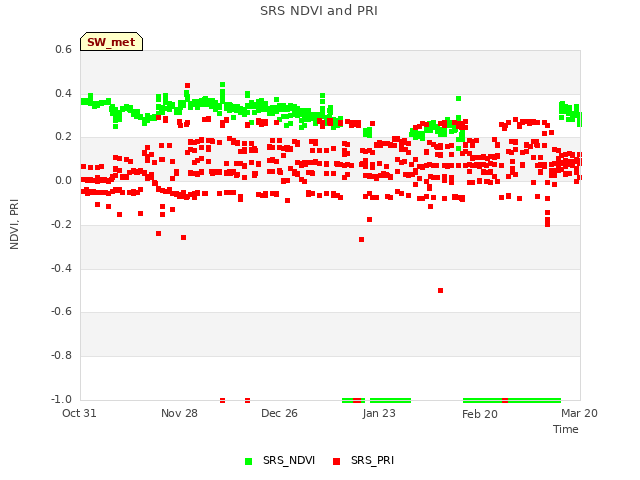
Task: Click the -1.0 y-axis tick label
Action: (x=61, y=399)
